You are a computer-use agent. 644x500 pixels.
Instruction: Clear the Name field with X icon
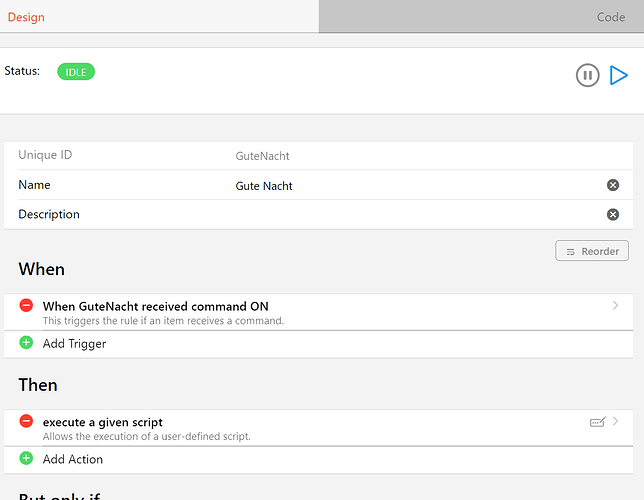pyautogui.click(x=613, y=185)
